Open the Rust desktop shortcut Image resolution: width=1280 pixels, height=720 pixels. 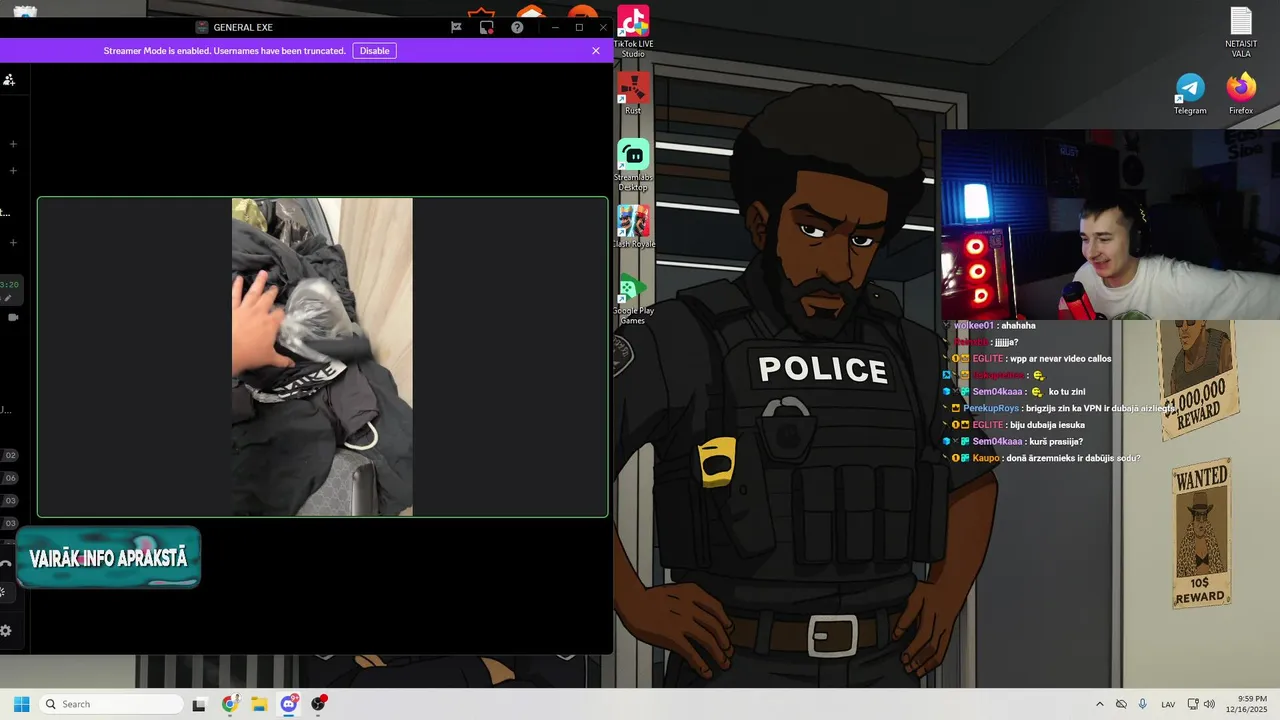(633, 93)
